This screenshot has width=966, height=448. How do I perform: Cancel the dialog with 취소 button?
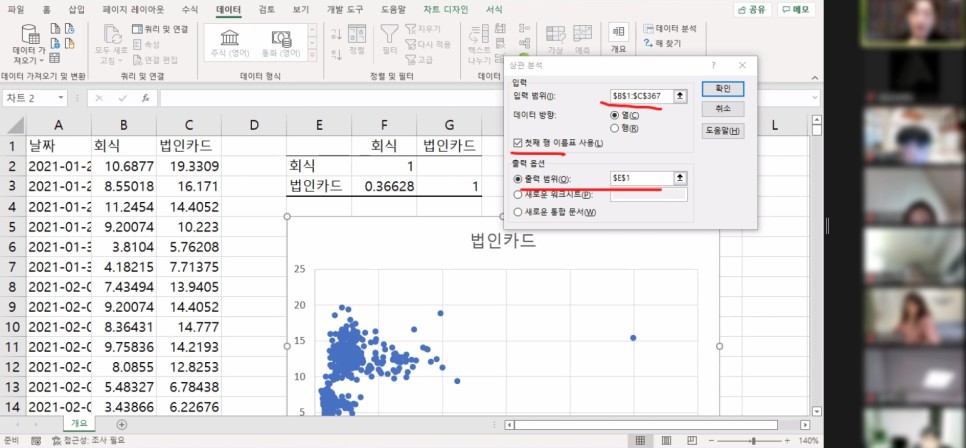tap(723, 109)
